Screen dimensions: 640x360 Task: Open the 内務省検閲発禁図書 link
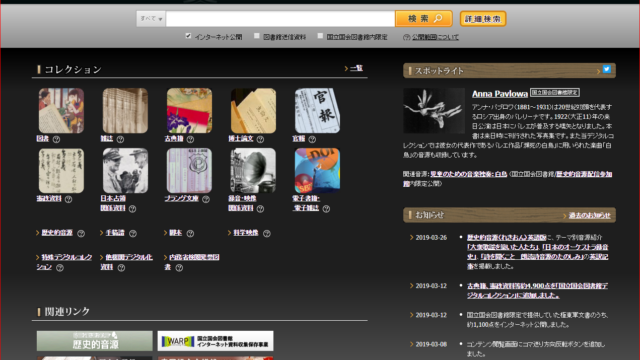pos(192,262)
